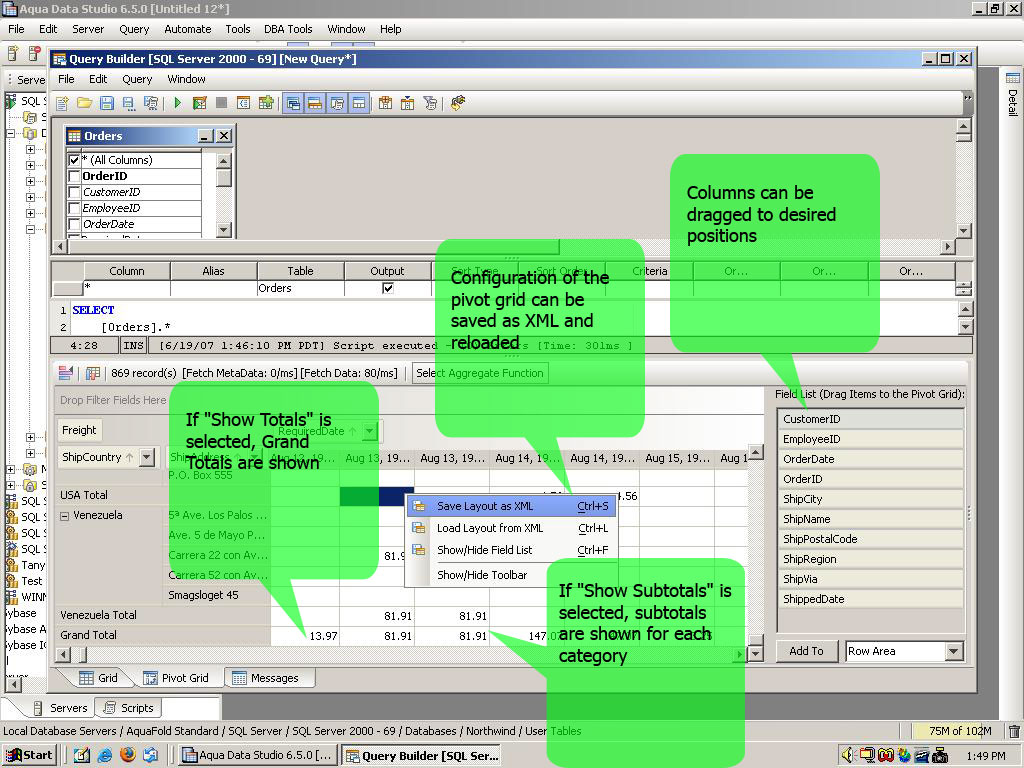Click the Save floppy disk icon

click(x=106, y=103)
